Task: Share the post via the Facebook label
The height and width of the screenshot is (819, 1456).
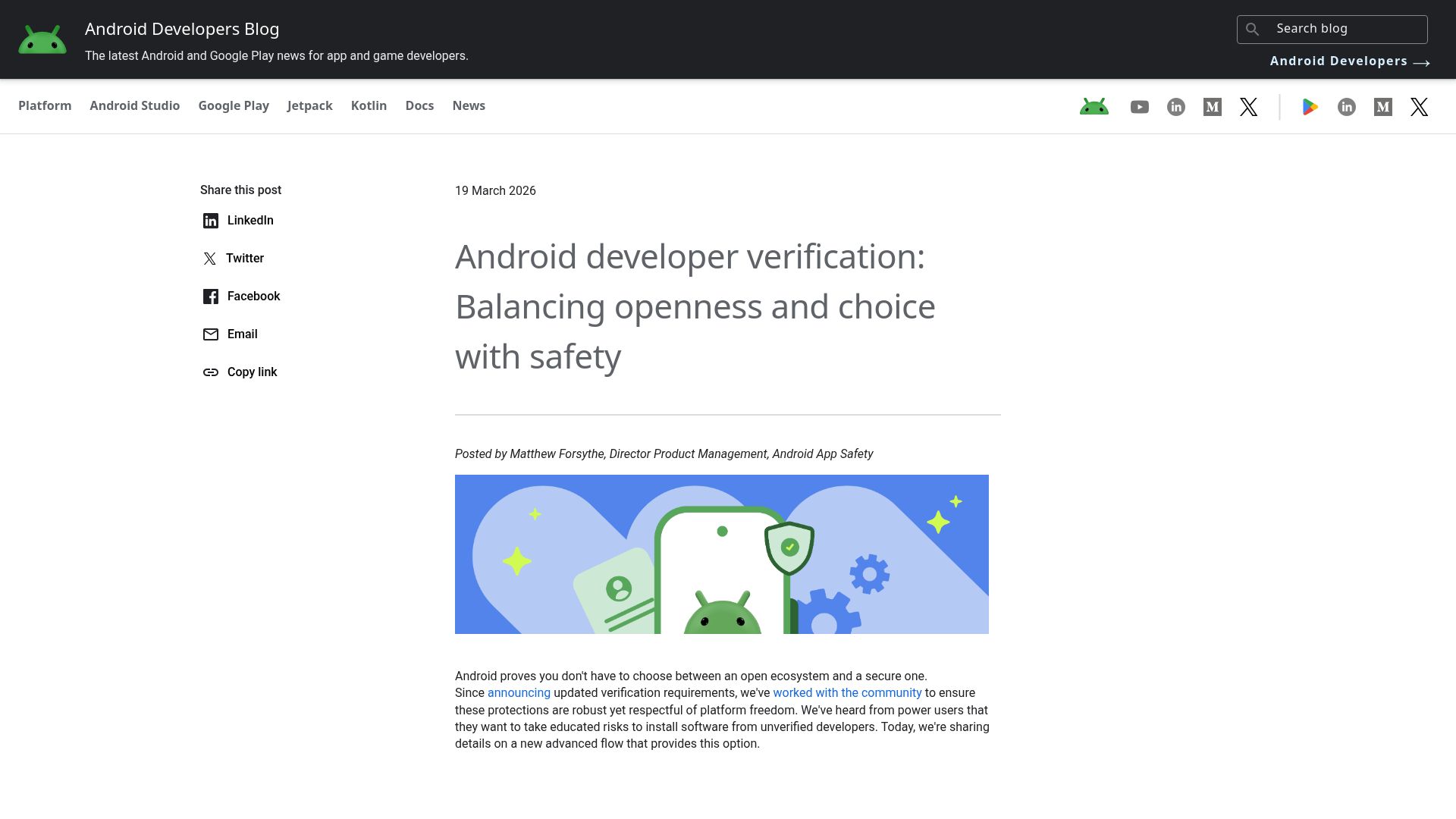Action: coord(254,297)
